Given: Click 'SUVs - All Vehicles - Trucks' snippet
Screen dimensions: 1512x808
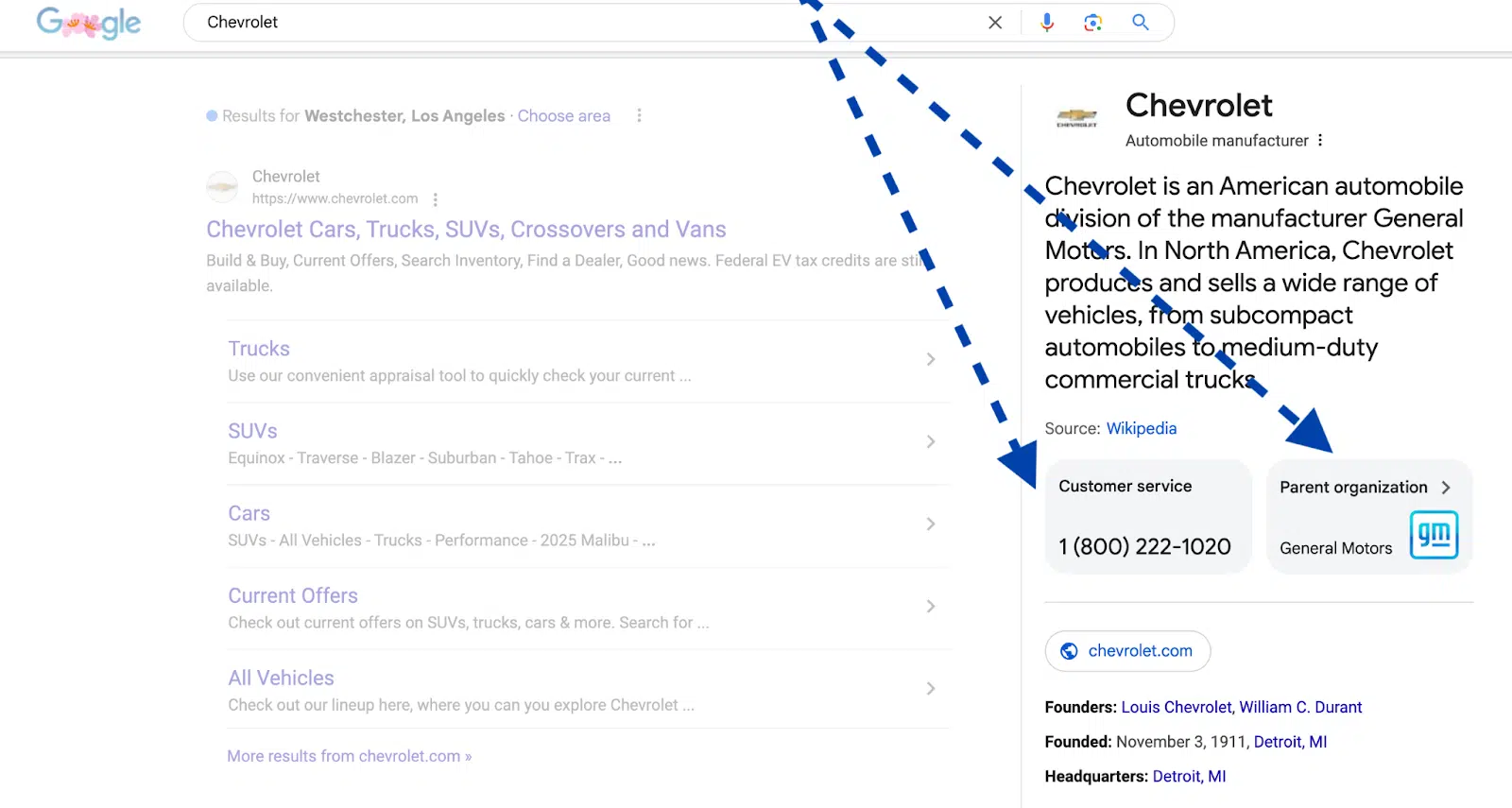Looking at the screenshot, I should coord(441,541).
